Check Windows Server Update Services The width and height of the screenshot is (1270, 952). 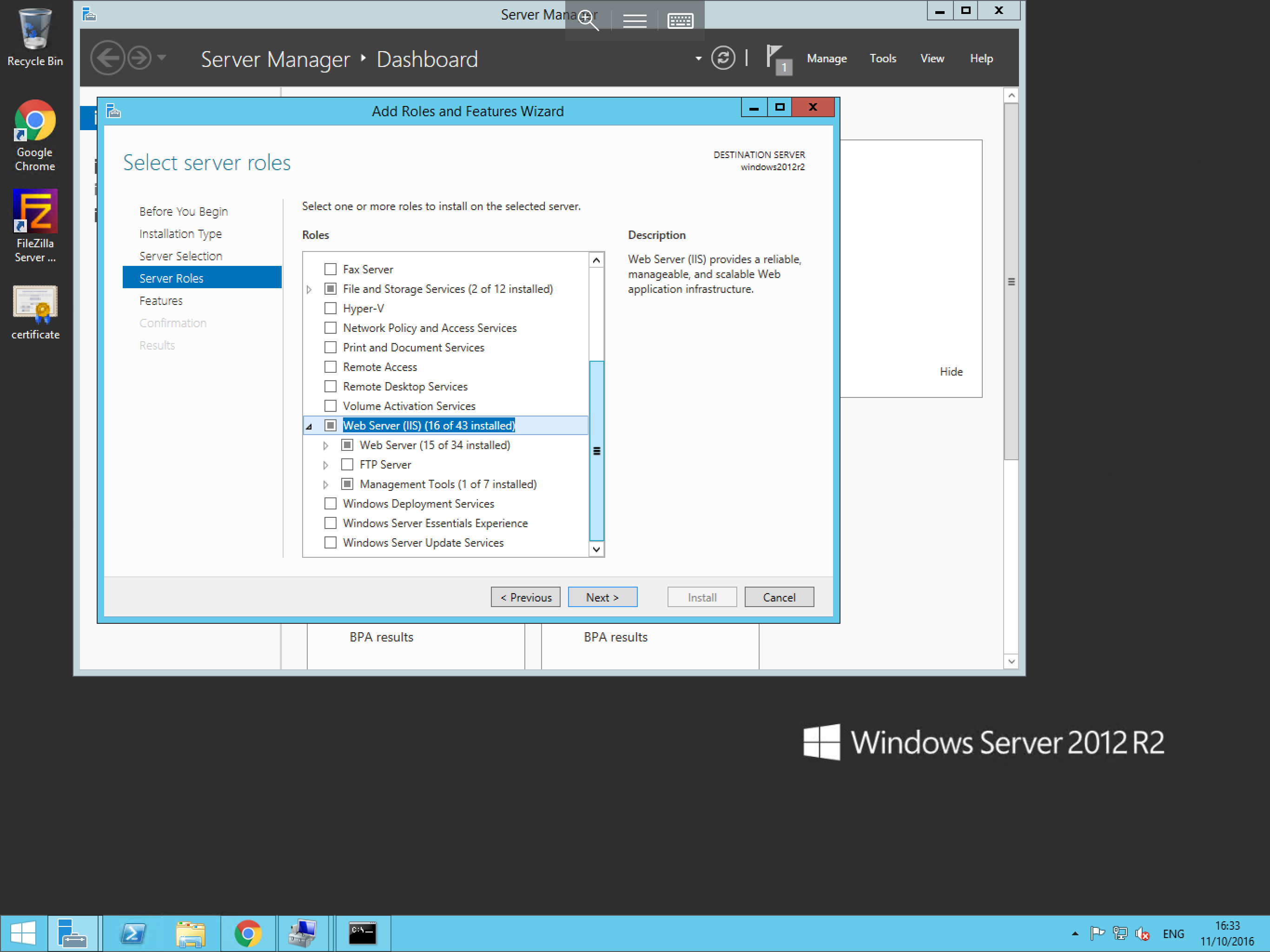[x=330, y=542]
